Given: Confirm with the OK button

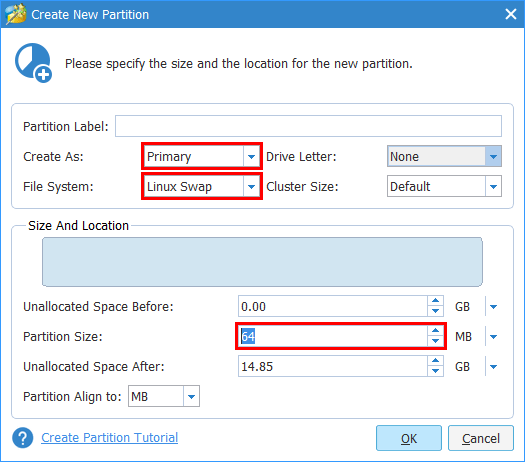Looking at the screenshot, I should point(409,438).
